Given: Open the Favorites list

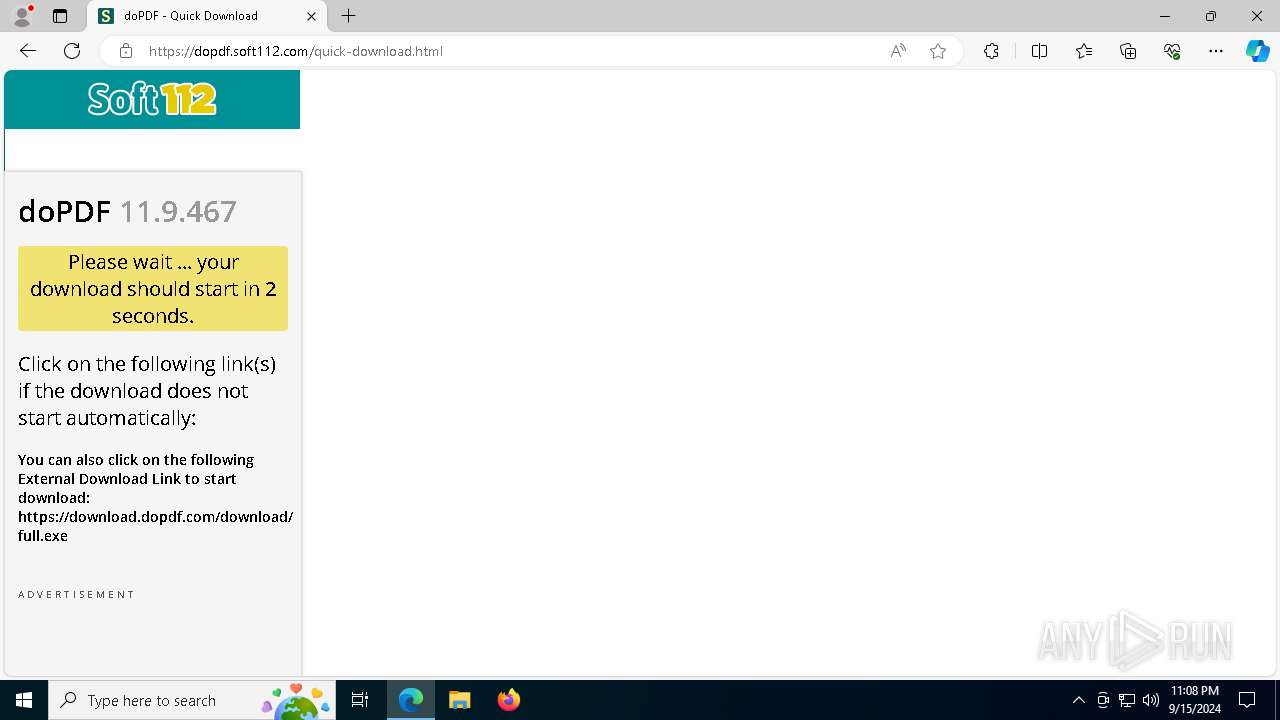Looking at the screenshot, I should tap(1084, 51).
